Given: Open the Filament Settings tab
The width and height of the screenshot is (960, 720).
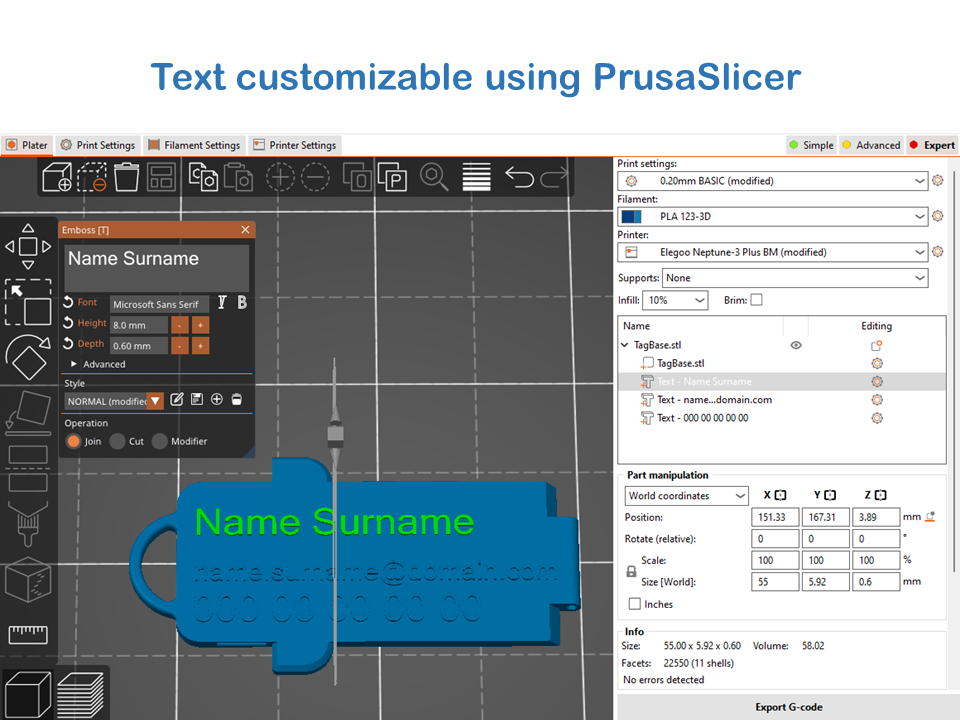Looking at the screenshot, I should point(194,145).
